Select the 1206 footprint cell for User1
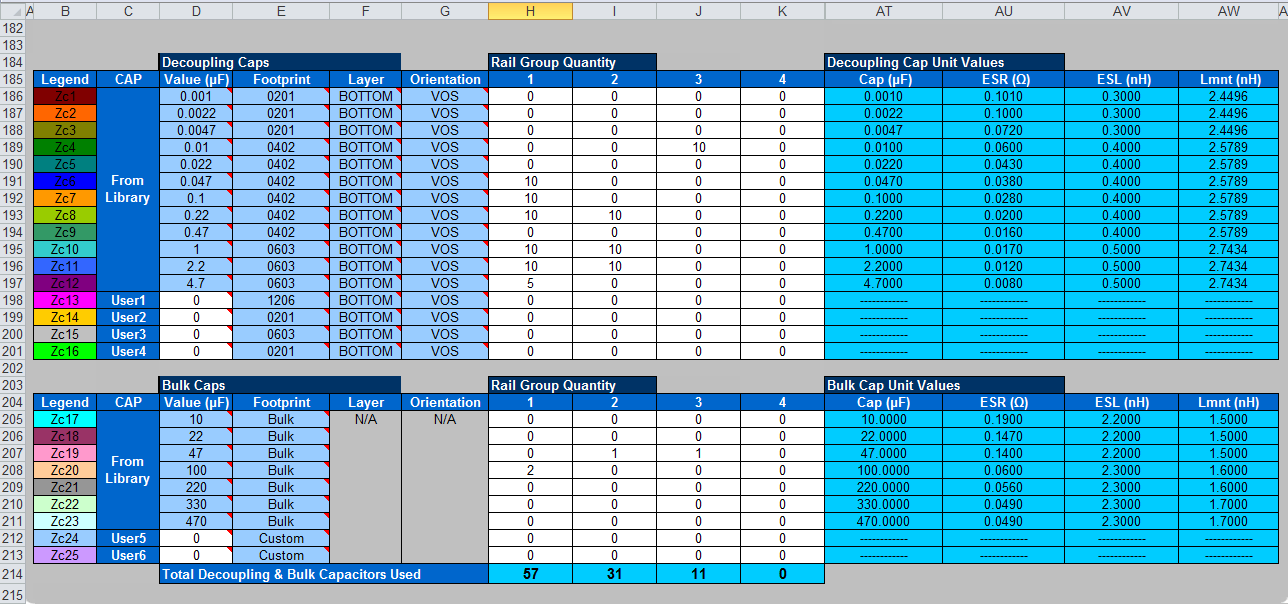 pyautogui.click(x=281, y=300)
